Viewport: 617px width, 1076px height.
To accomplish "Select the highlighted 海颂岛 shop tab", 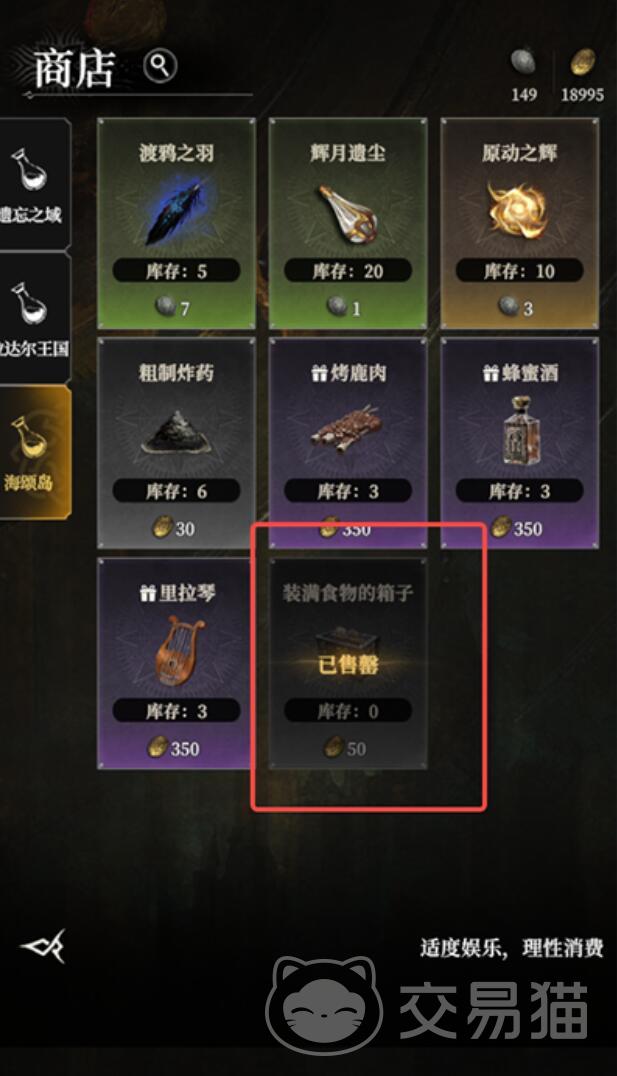I will click(x=34, y=451).
